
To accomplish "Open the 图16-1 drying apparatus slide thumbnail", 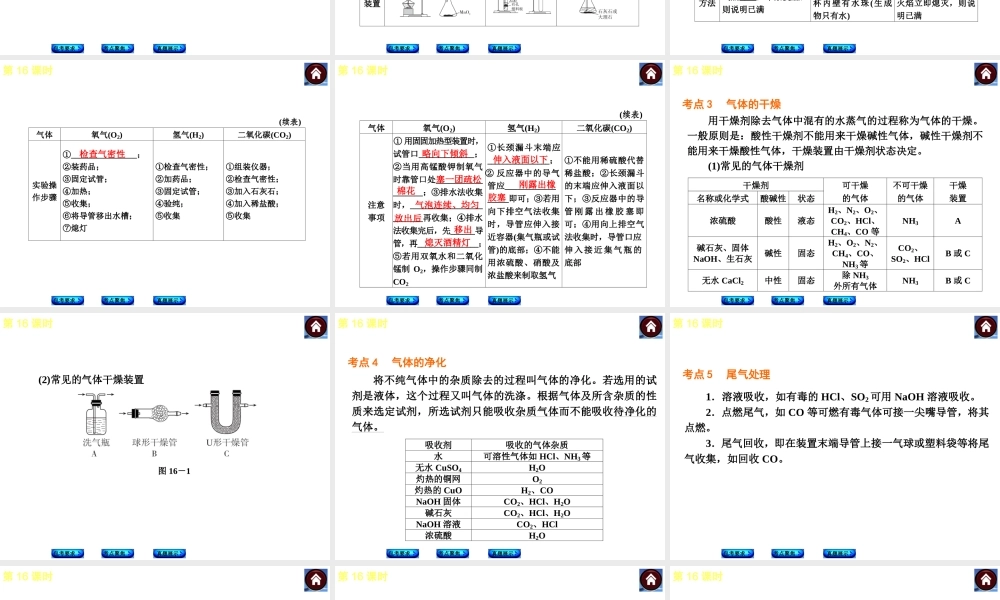I will pos(165,436).
